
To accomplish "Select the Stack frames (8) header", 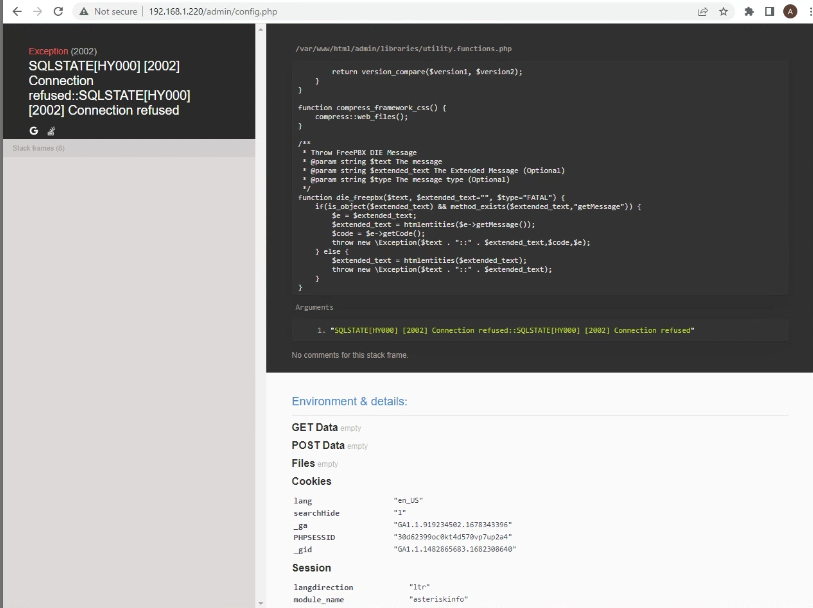I will tap(38, 148).
